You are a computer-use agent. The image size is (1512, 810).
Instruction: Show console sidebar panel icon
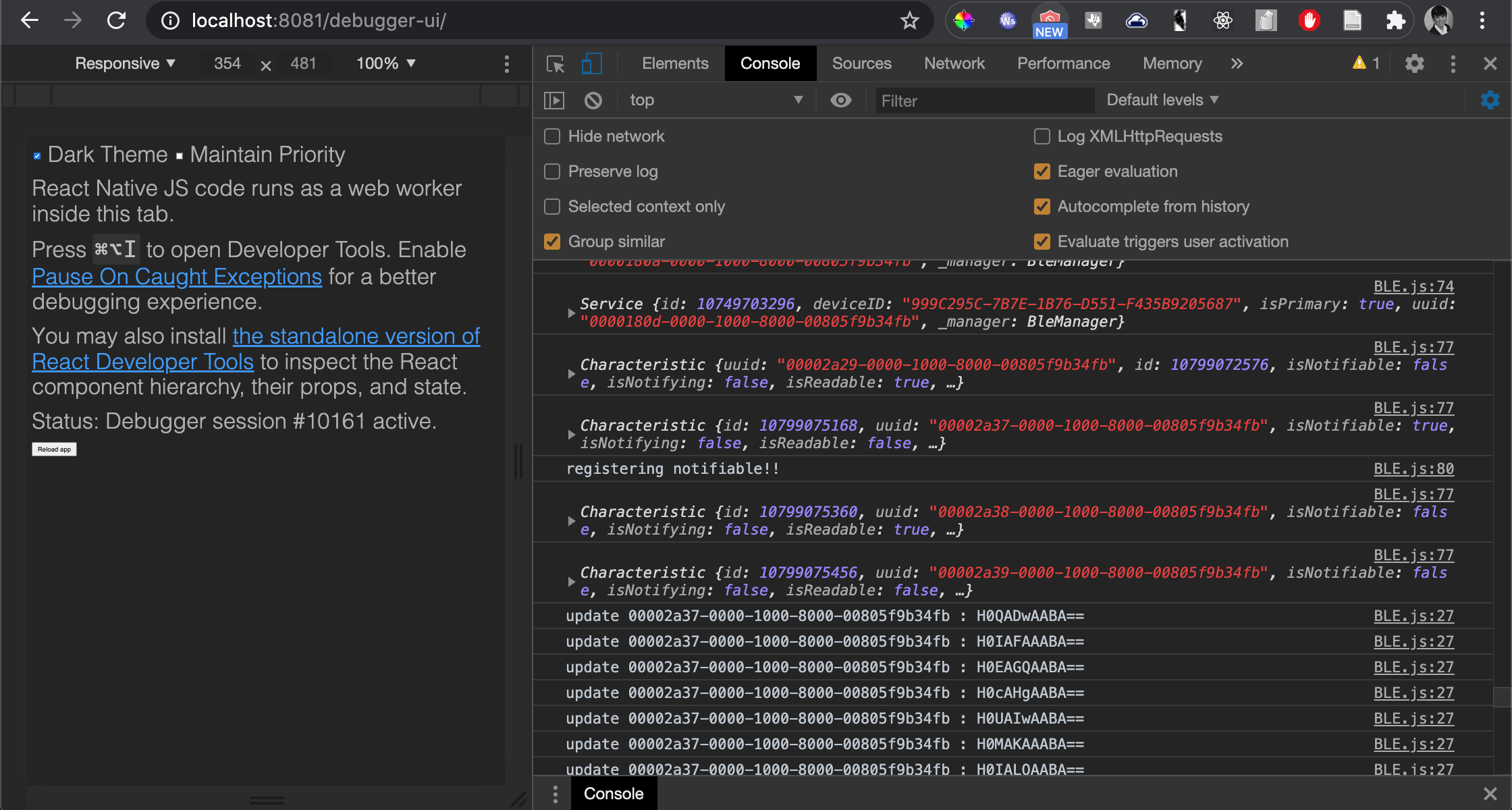pyautogui.click(x=554, y=101)
